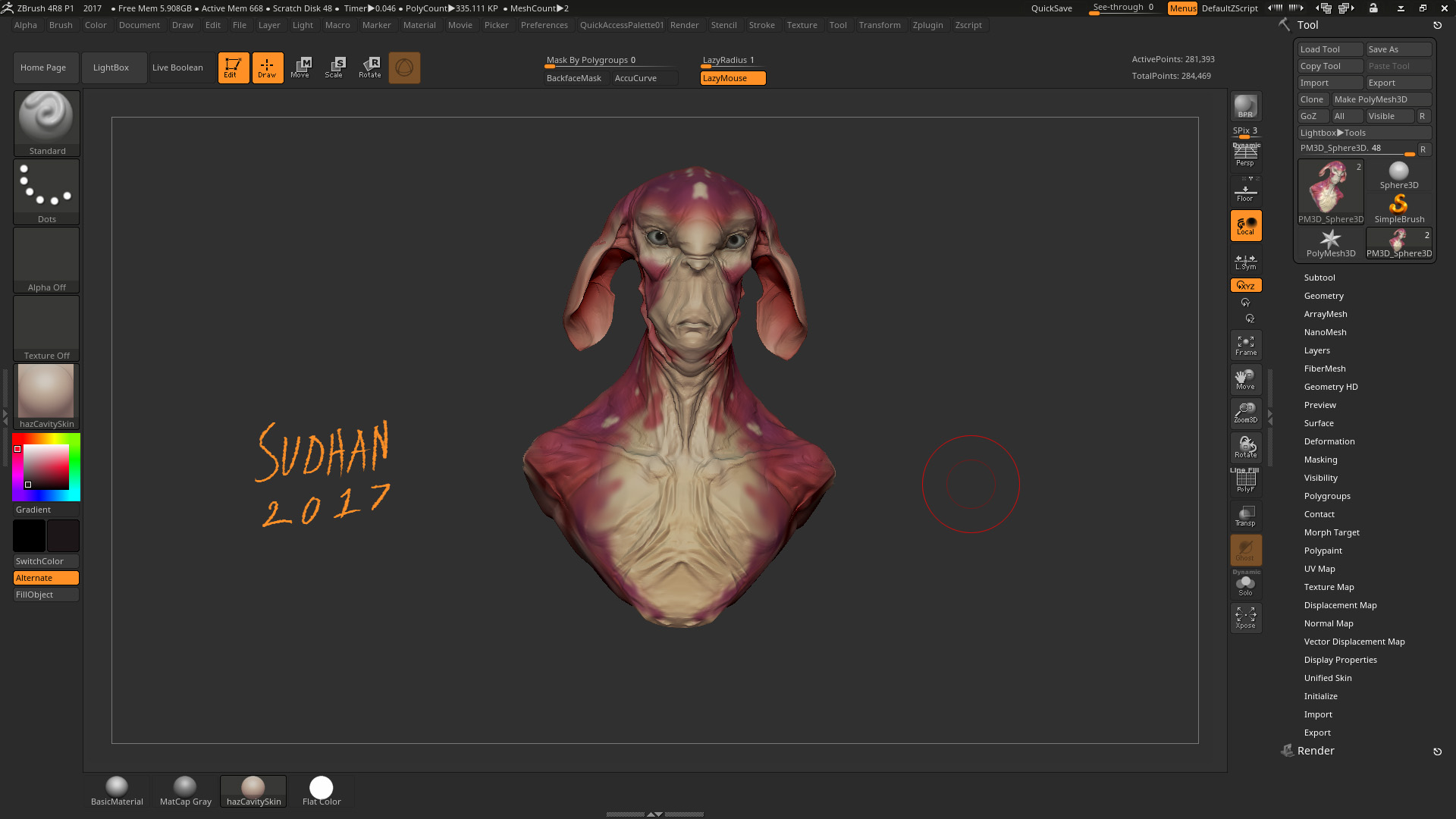Adjust the LazyRadius slider
Image resolution: width=1456 pixels, height=819 pixels.
[733, 61]
